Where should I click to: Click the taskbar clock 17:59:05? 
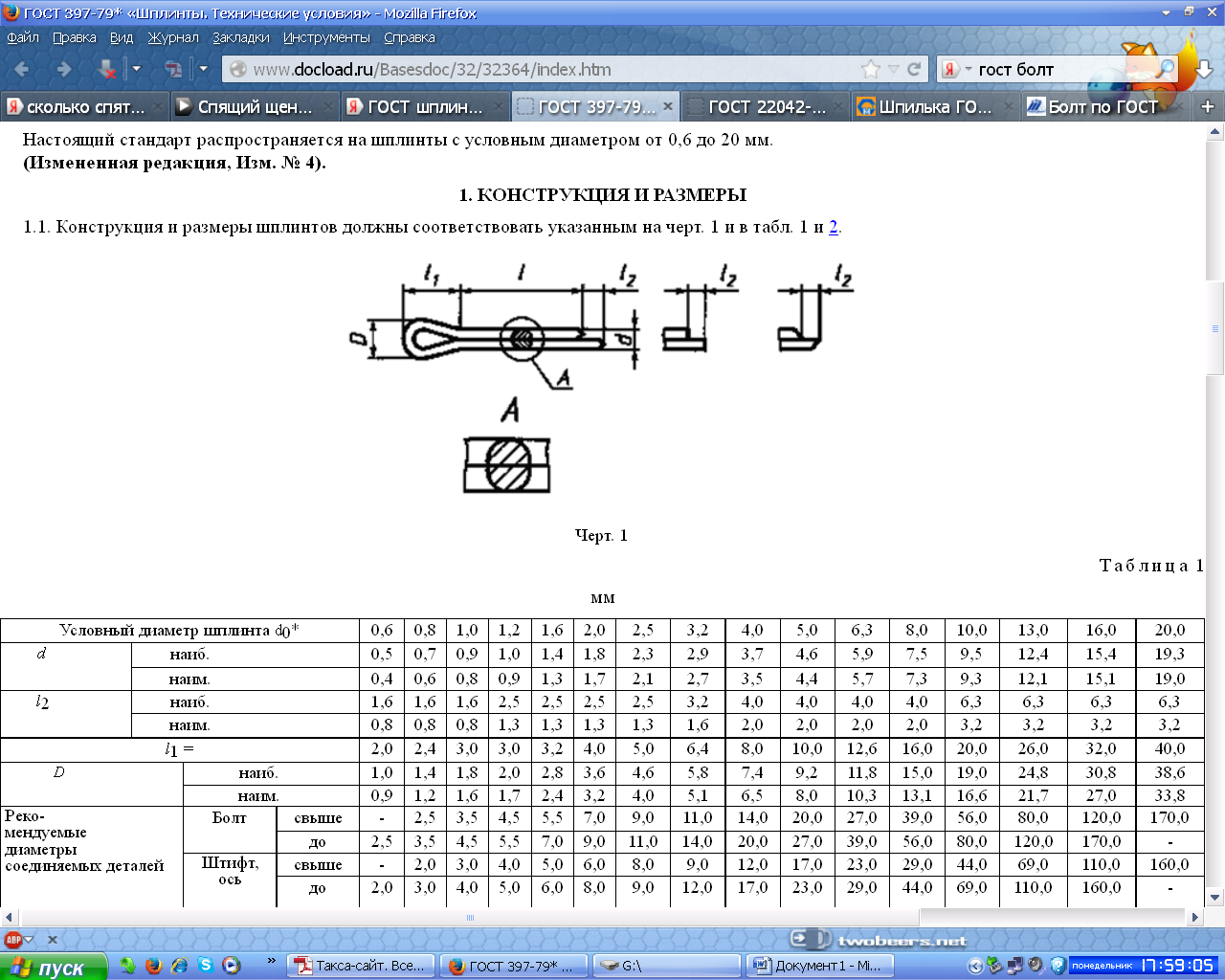point(1177,966)
